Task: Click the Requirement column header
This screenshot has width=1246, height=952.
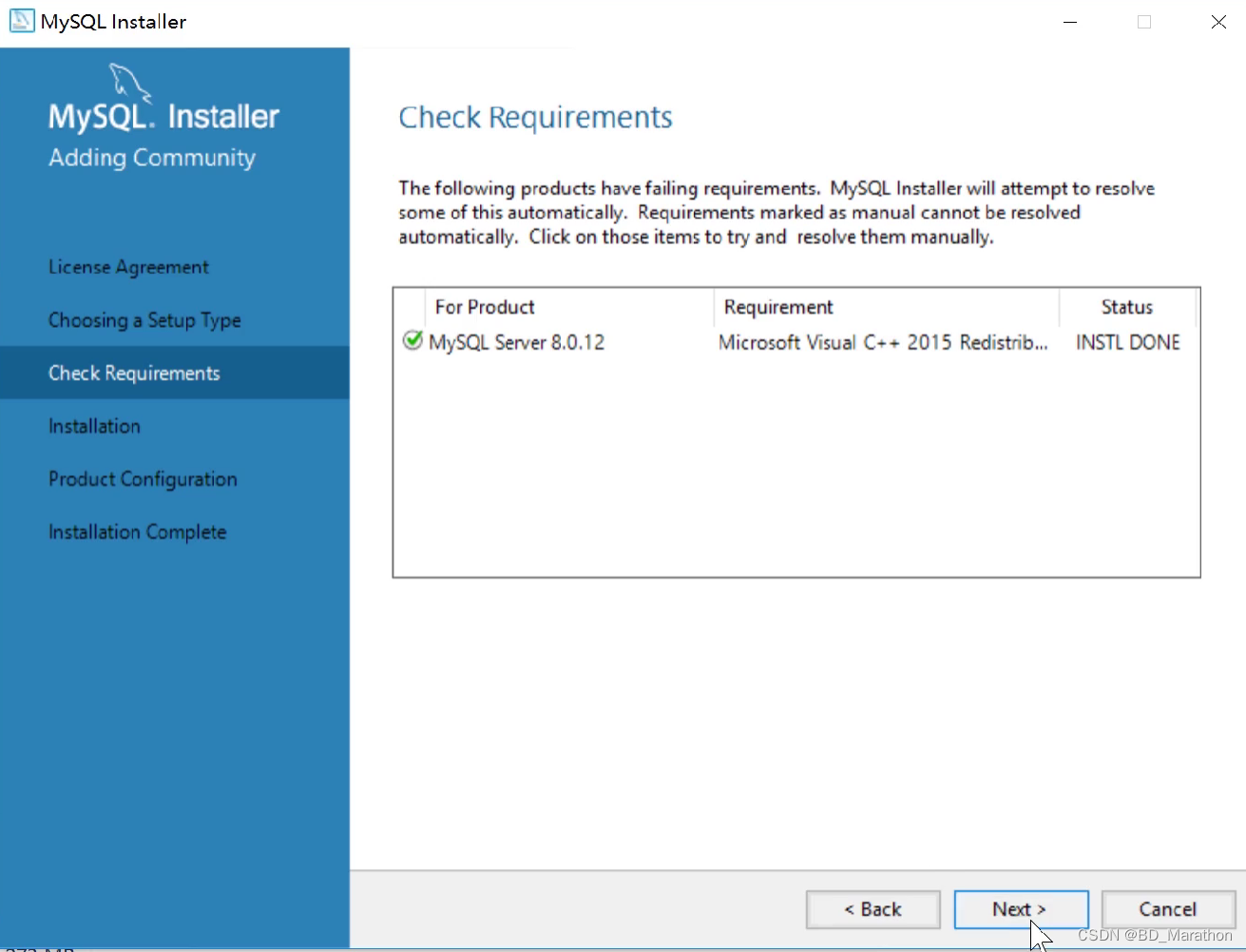Action: point(778,306)
